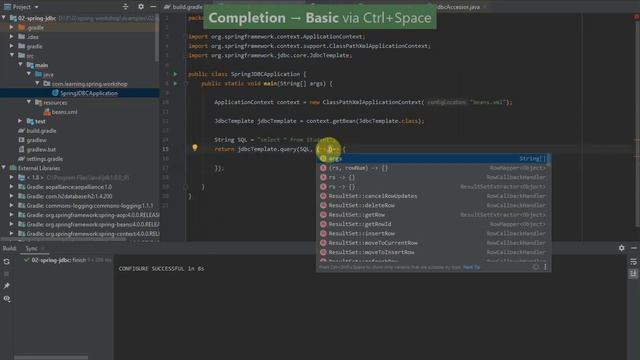Collapse the External Libraries node
Image resolution: width=640 pixels, height=360 pixels.
click(x=4, y=168)
